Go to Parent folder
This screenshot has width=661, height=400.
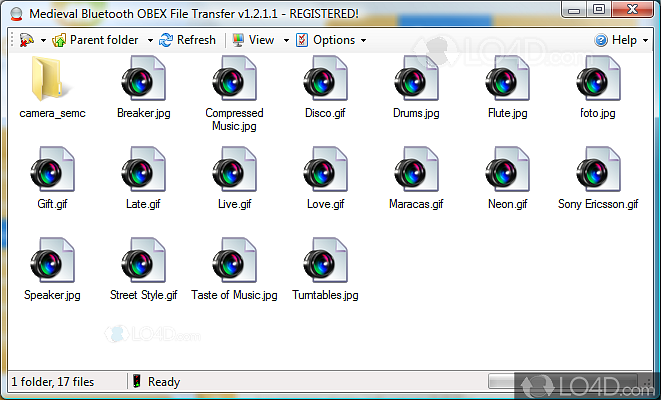pyautogui.click(x=95, y=40)
